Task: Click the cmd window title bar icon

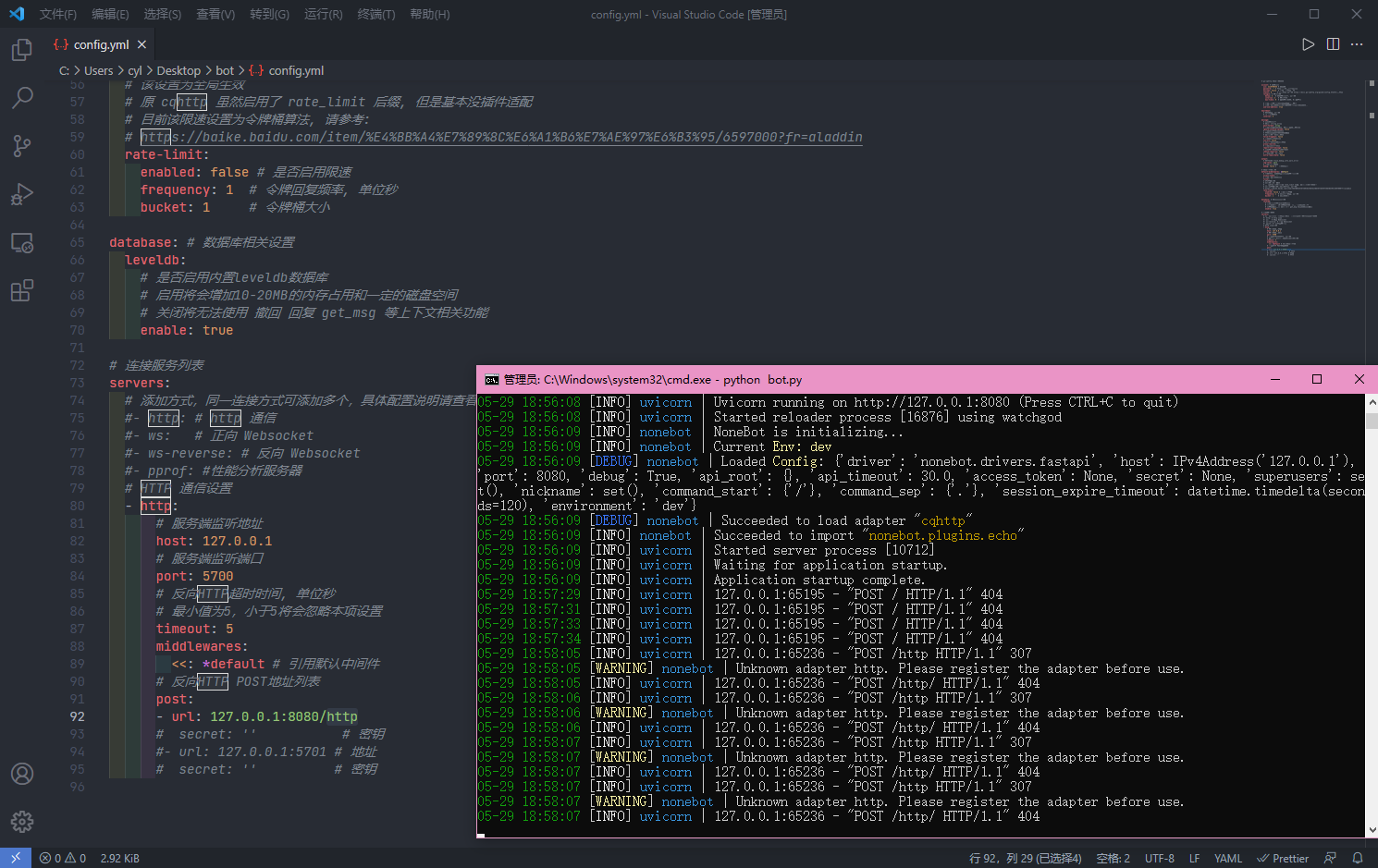Action: [491, 379]
